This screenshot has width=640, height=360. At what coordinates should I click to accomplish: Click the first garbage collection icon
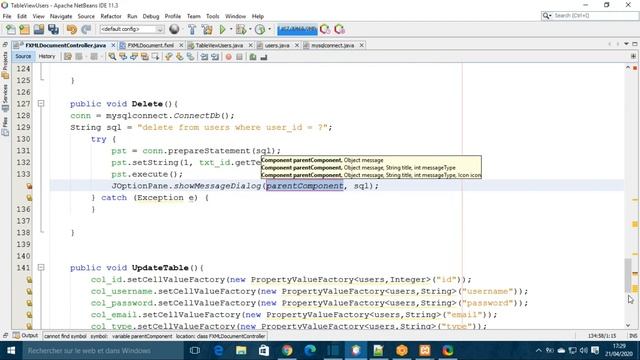[x=325, y=29]
